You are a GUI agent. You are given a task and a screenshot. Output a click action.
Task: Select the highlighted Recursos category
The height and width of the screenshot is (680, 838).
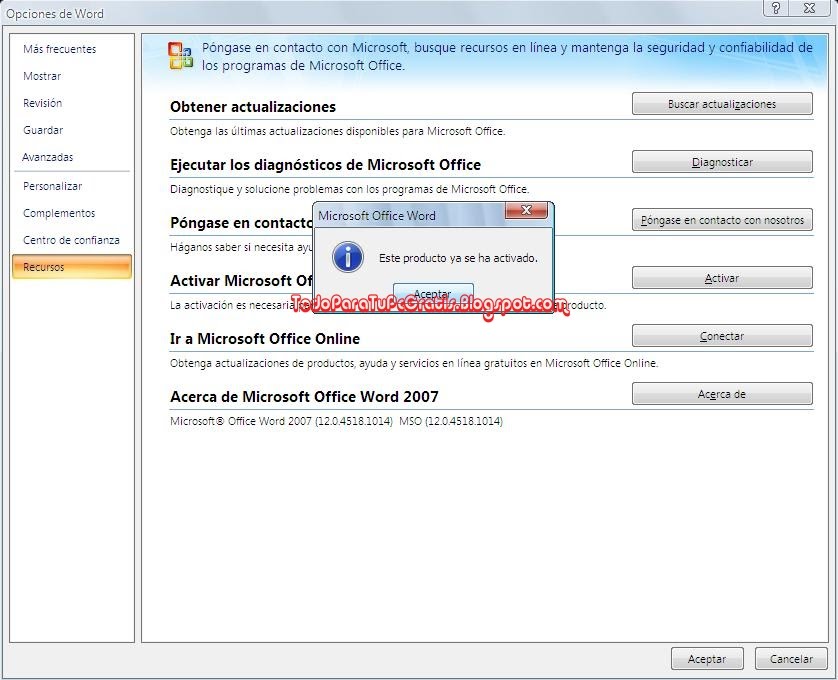[72, 267]
